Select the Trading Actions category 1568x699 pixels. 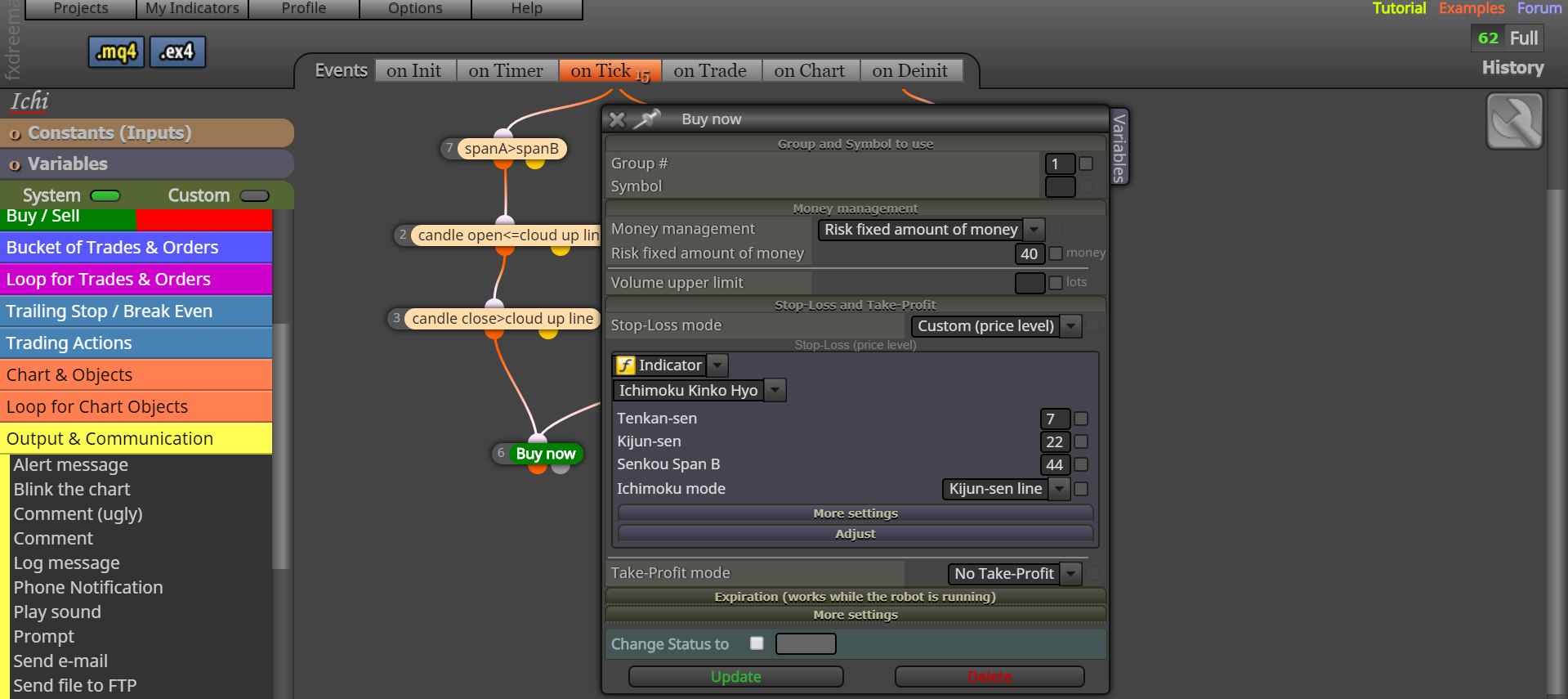point(136,343)
